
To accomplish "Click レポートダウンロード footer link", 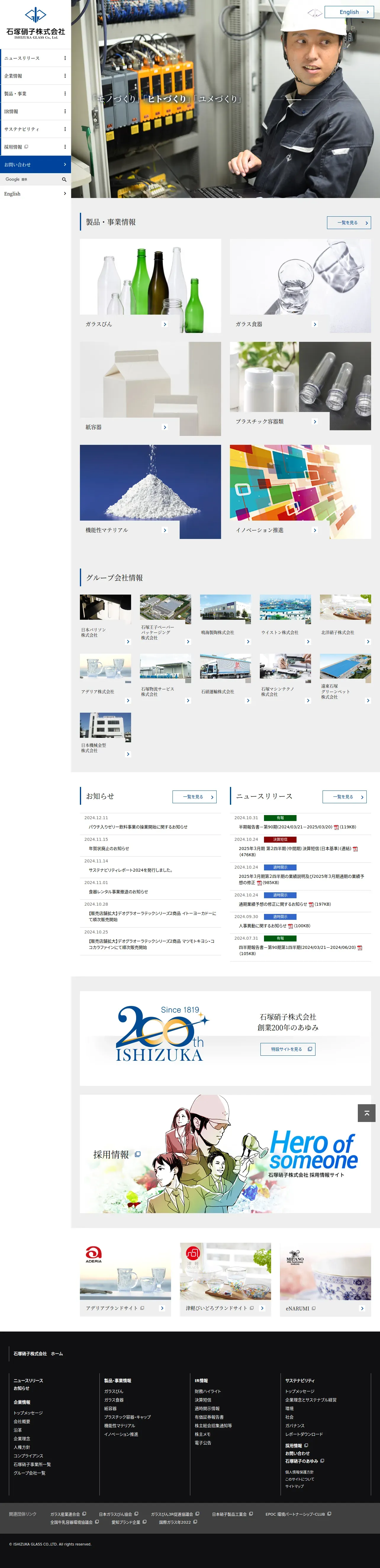I will [x=304, y=1434].
